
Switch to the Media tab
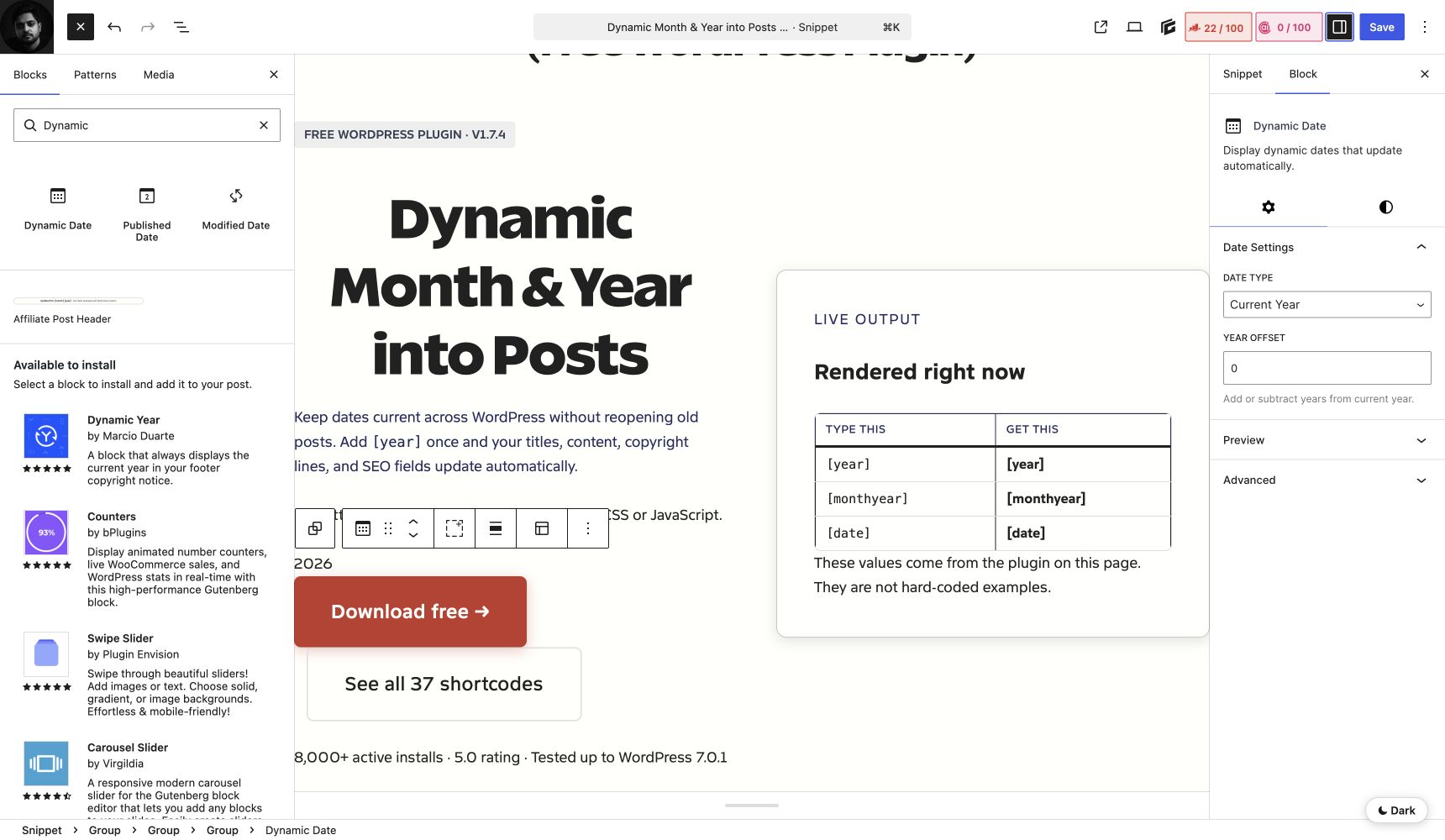coord(159,75)
